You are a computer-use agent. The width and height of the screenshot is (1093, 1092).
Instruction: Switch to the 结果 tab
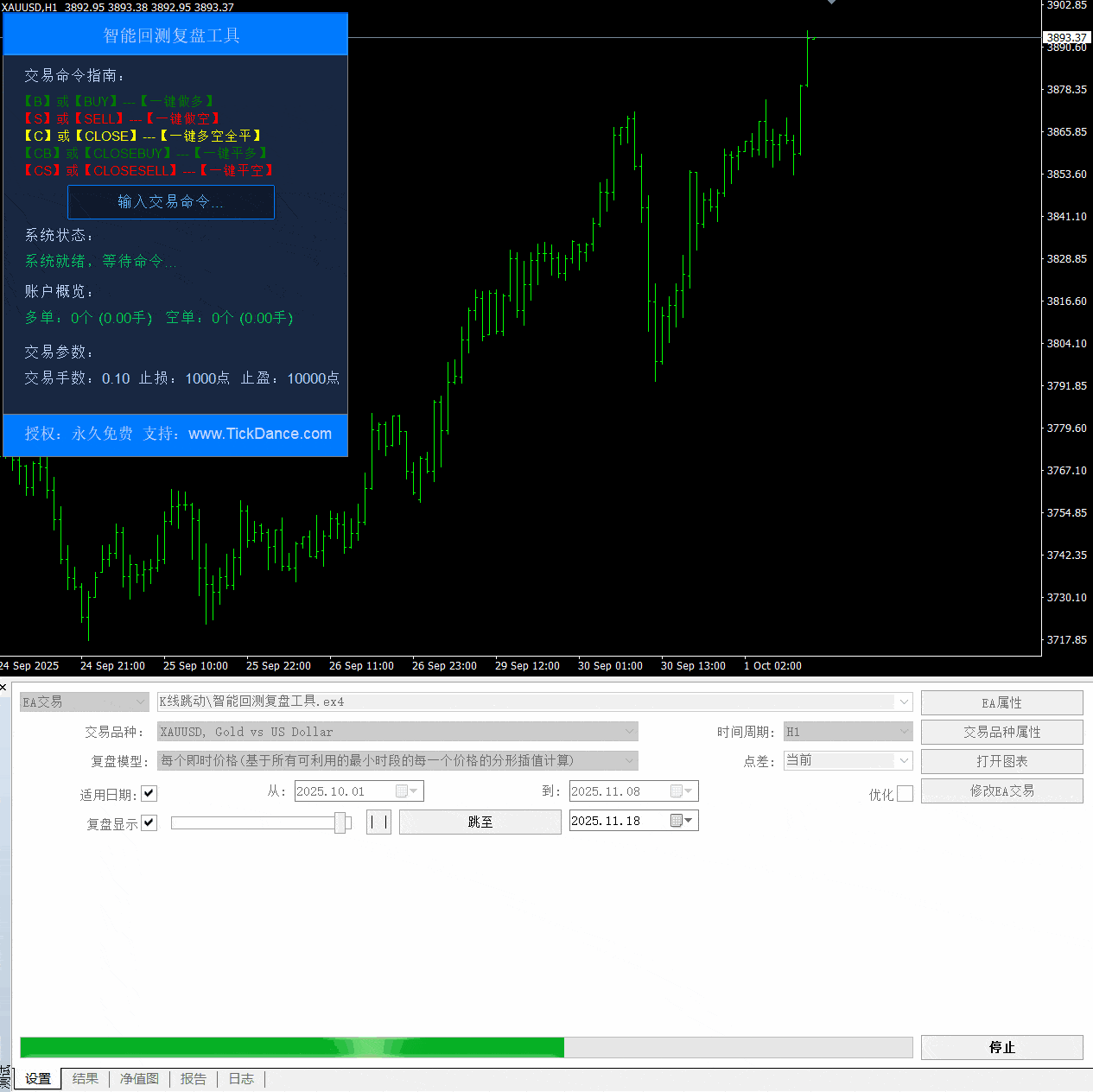(86, 1079)
